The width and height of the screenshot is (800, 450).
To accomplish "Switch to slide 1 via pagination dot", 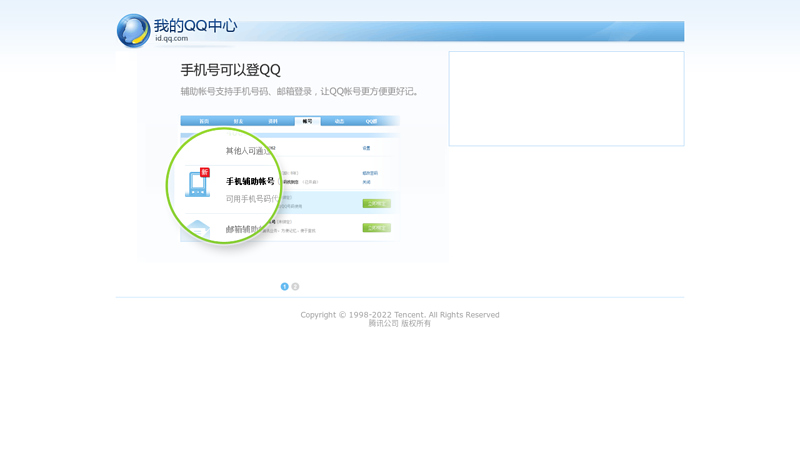I will 285,287.
